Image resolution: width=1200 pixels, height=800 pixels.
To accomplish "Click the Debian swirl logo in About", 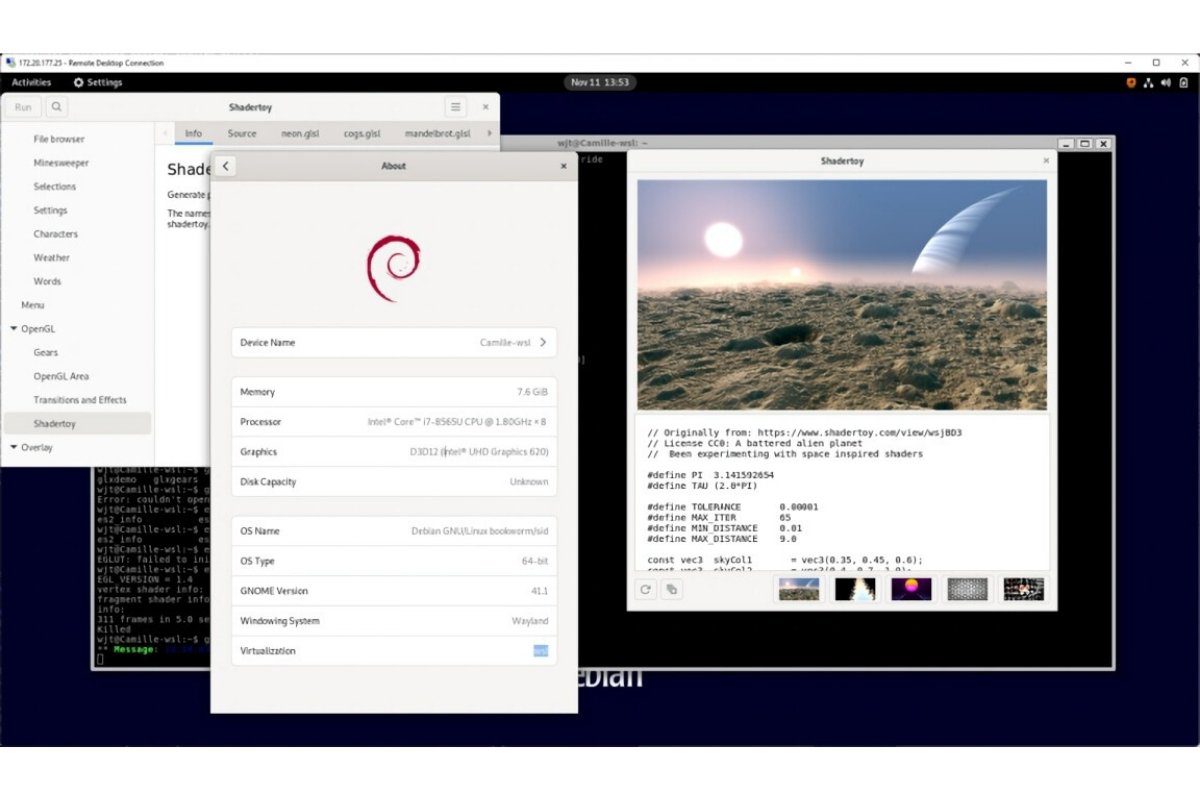I will 393,267.
